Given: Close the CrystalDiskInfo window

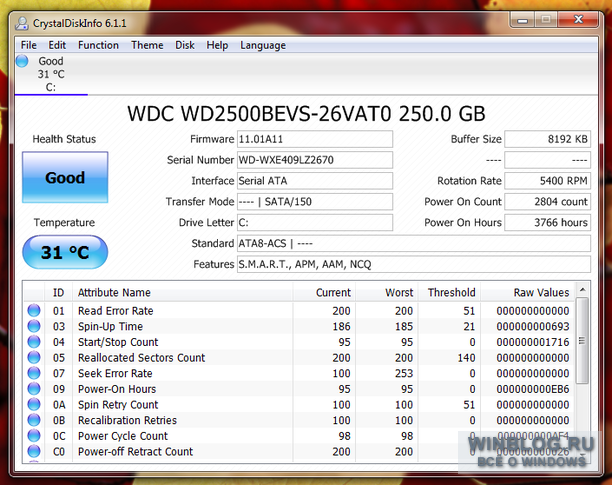Looking at the screenshot, I should pyautogui.click(x=578, y=20).
